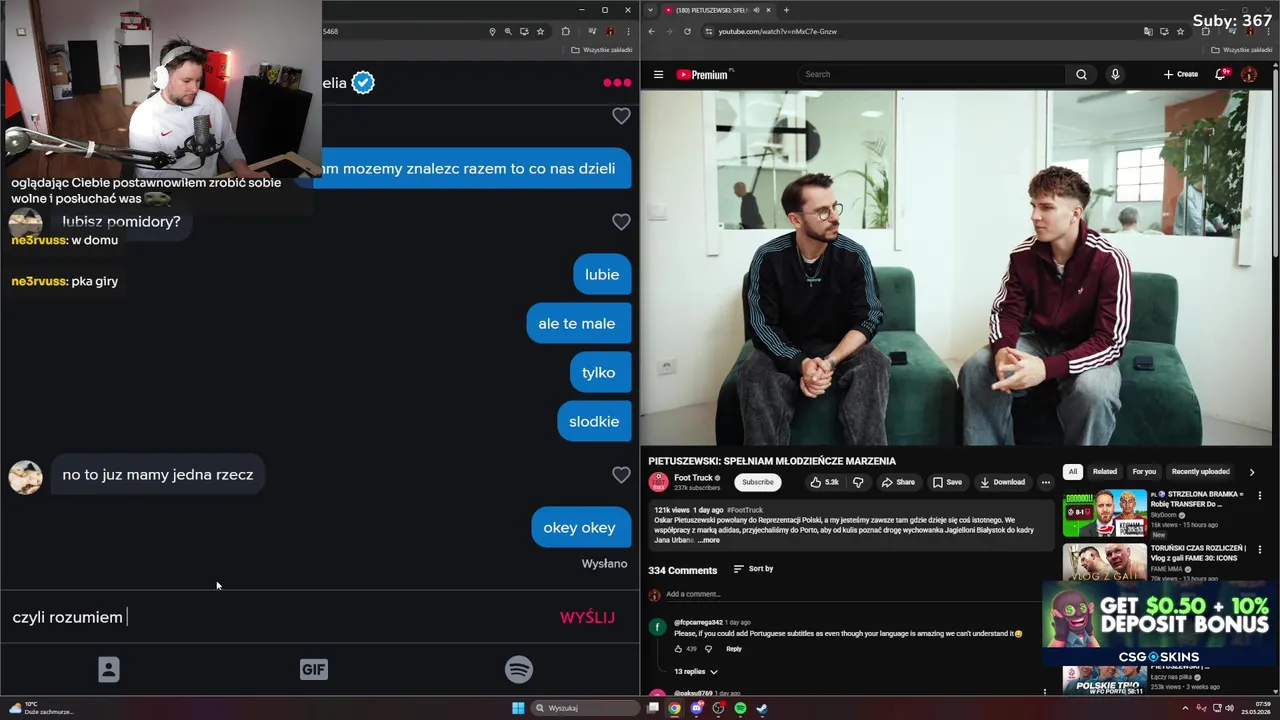Select the 'Related' filter chip
This screenshot has width=1280, height=720.
(x=1105, y=472)
